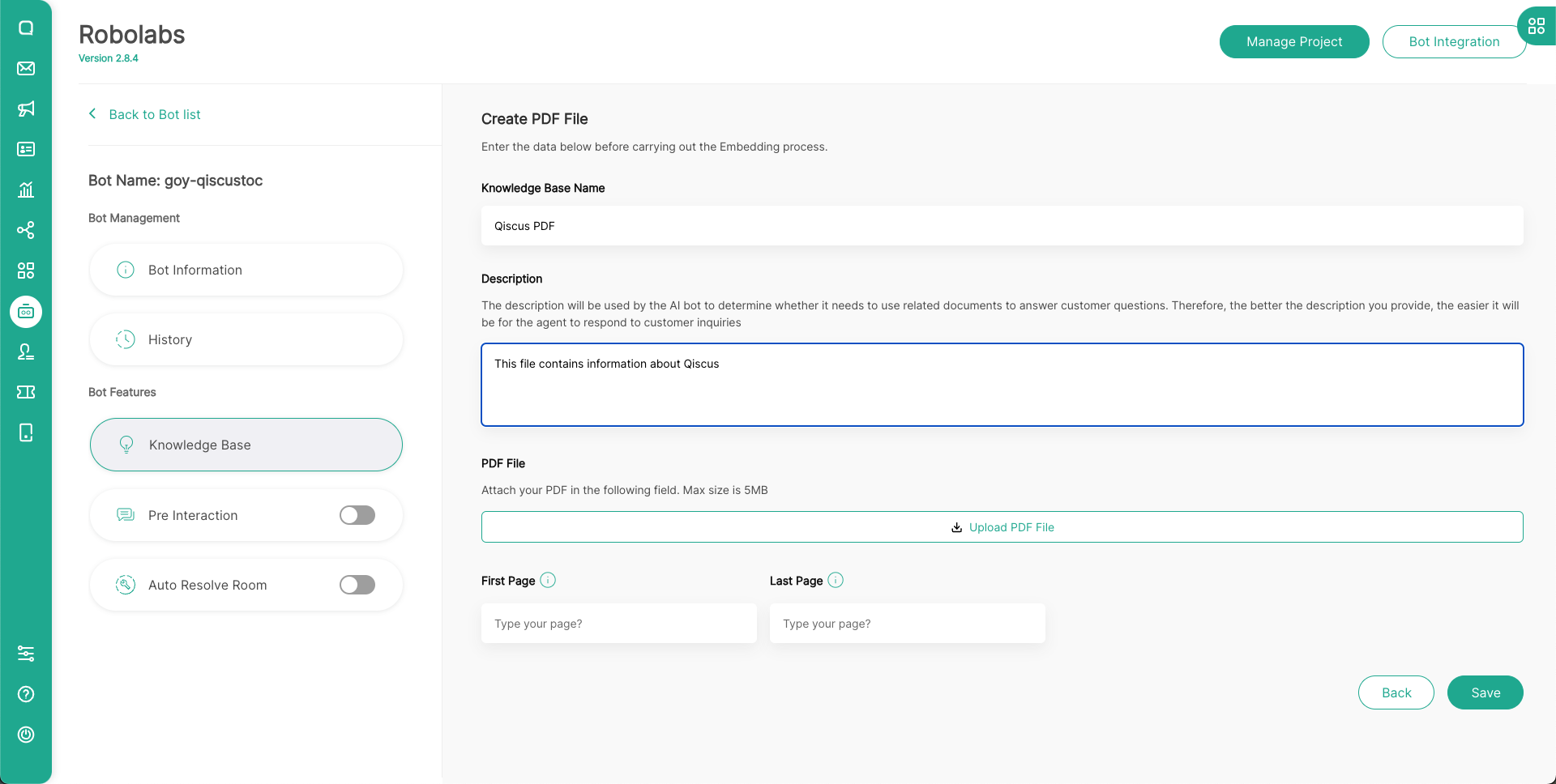
Task: Open the apps grid icon top right
Action: tap(1536, 26)
